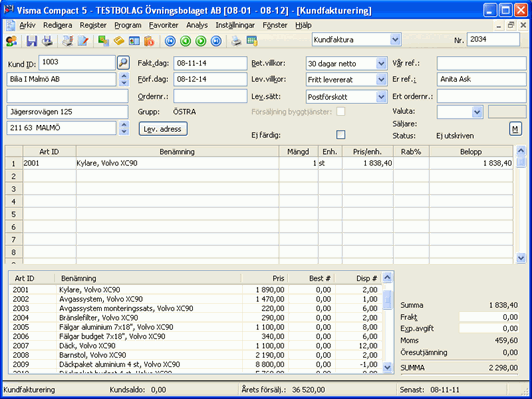This screenshot has width=532, height=399.
Task: Click the Kund ID input field
Action: coord(77,63)
